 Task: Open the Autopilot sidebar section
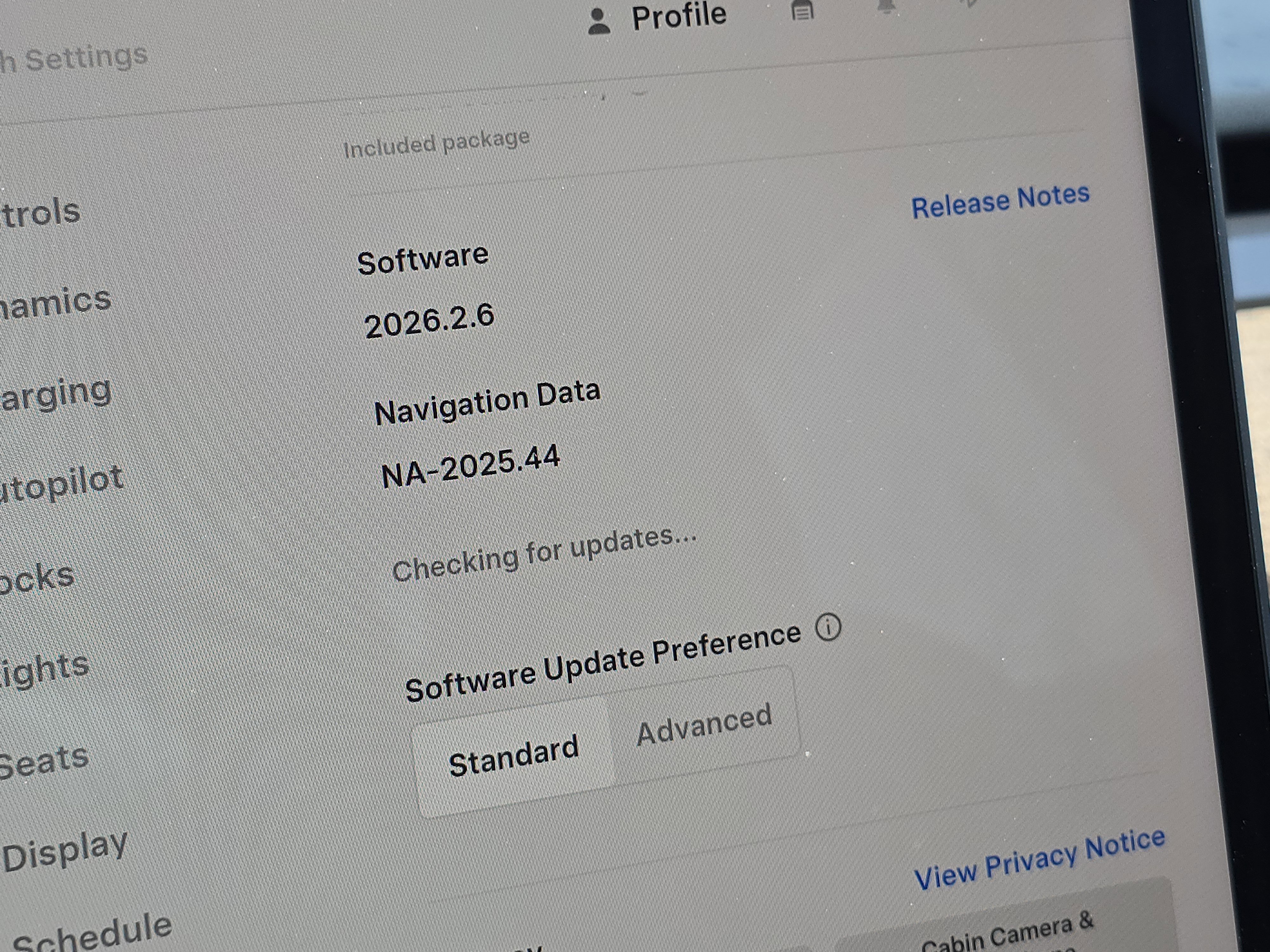tap(61, 483)
